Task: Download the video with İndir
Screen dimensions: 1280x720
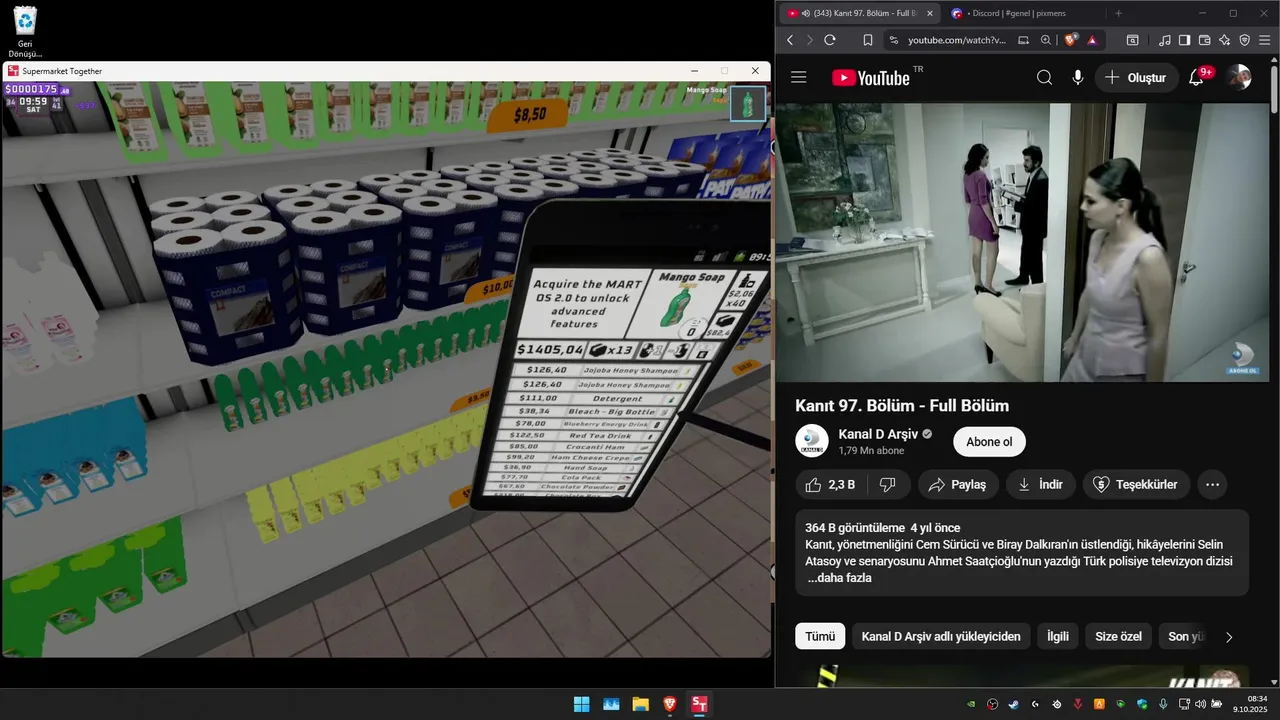Action: click(x=1041, y=484)
